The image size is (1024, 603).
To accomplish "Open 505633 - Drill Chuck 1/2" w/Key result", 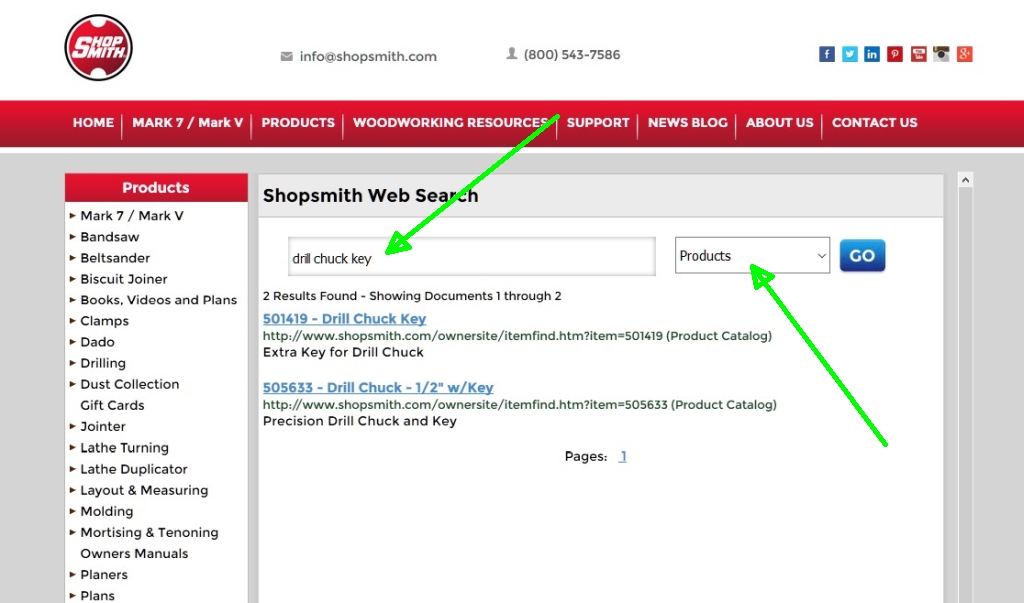I will click(377, 387).
